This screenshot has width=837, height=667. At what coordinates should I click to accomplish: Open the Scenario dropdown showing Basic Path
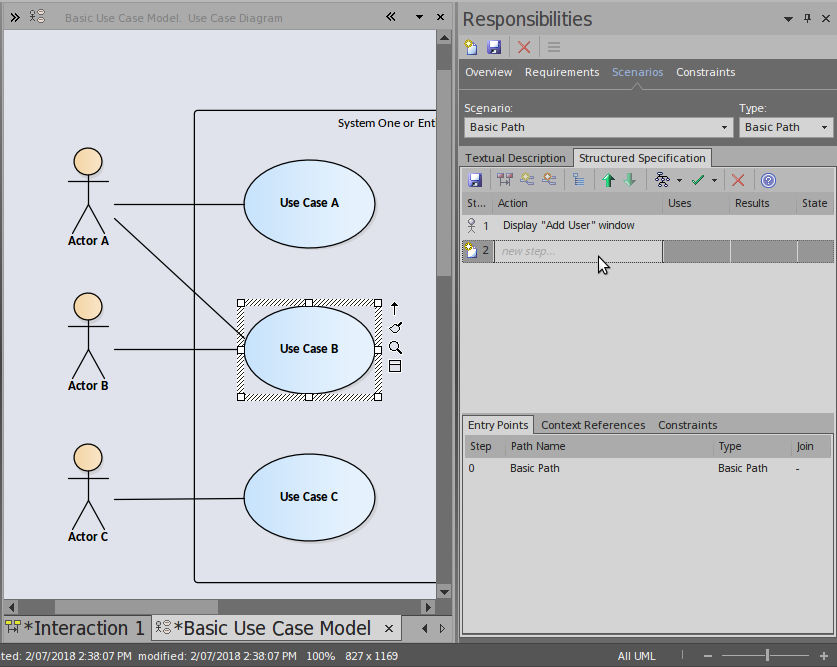coord(725,127)
